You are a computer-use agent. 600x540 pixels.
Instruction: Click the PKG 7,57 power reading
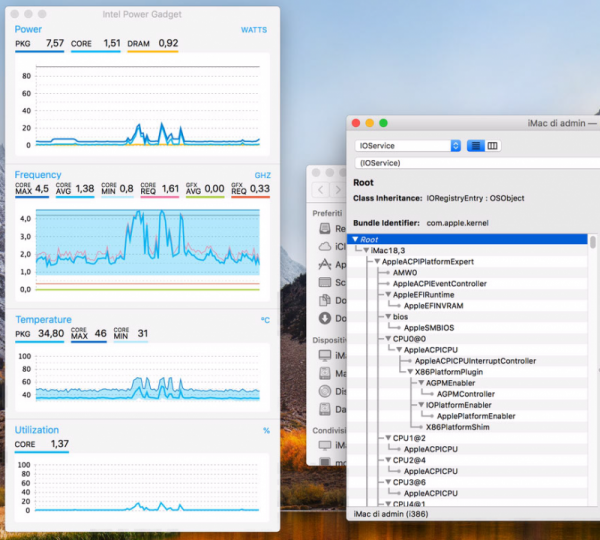(x=39, y=43)
